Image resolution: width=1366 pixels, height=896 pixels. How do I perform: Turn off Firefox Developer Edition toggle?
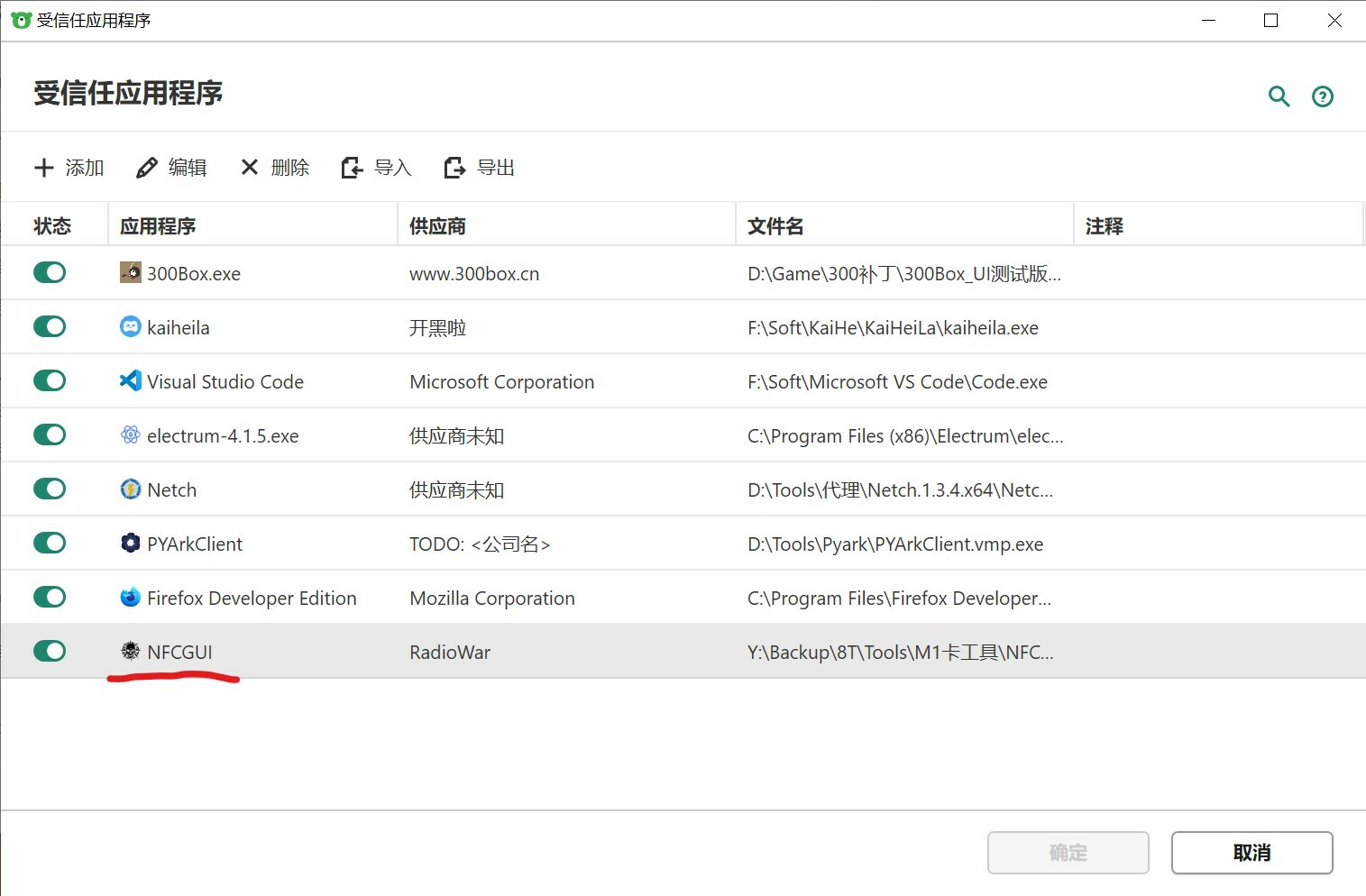[50, 597]
